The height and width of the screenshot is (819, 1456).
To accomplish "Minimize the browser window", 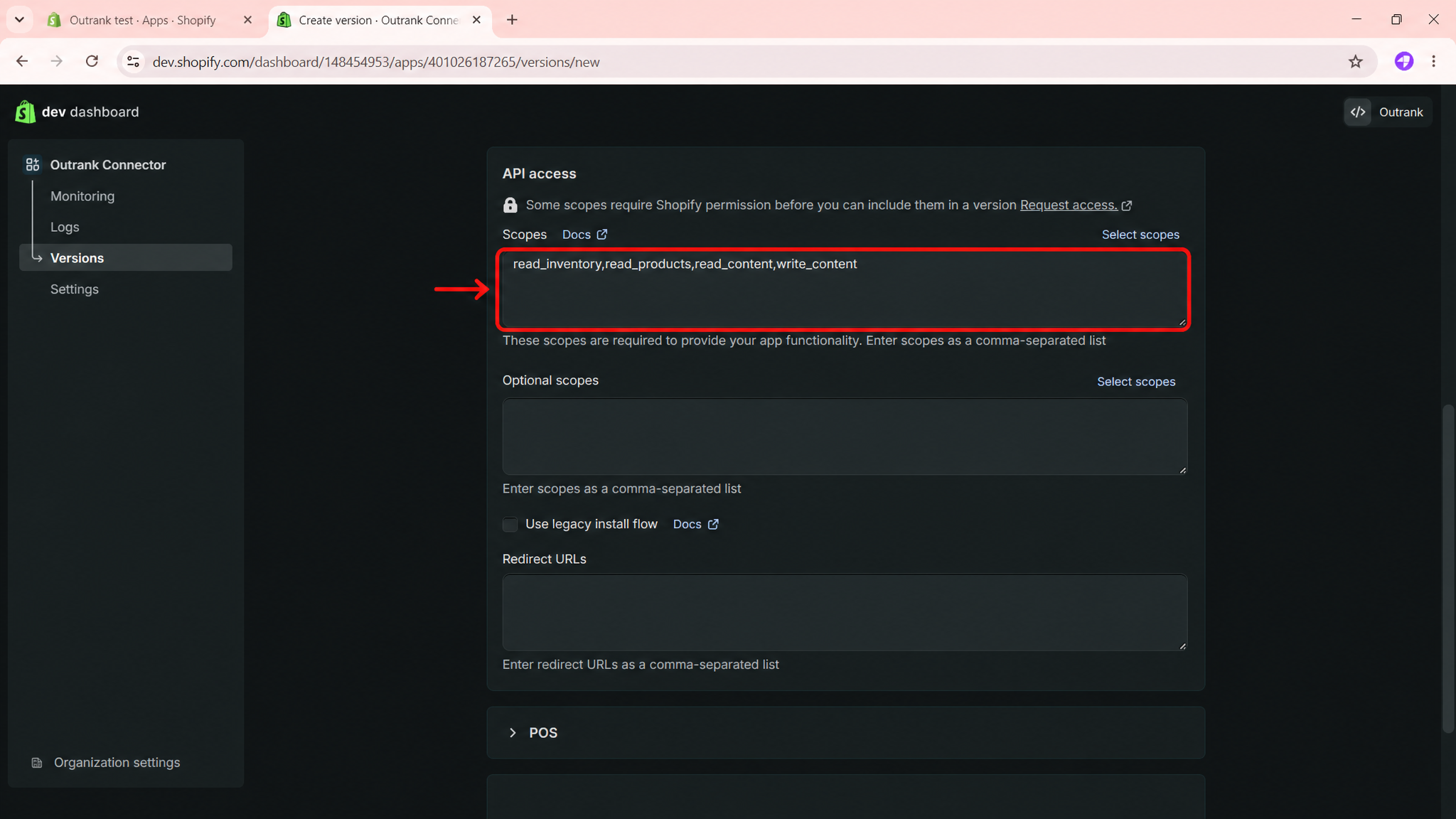I will [1356, 19].
